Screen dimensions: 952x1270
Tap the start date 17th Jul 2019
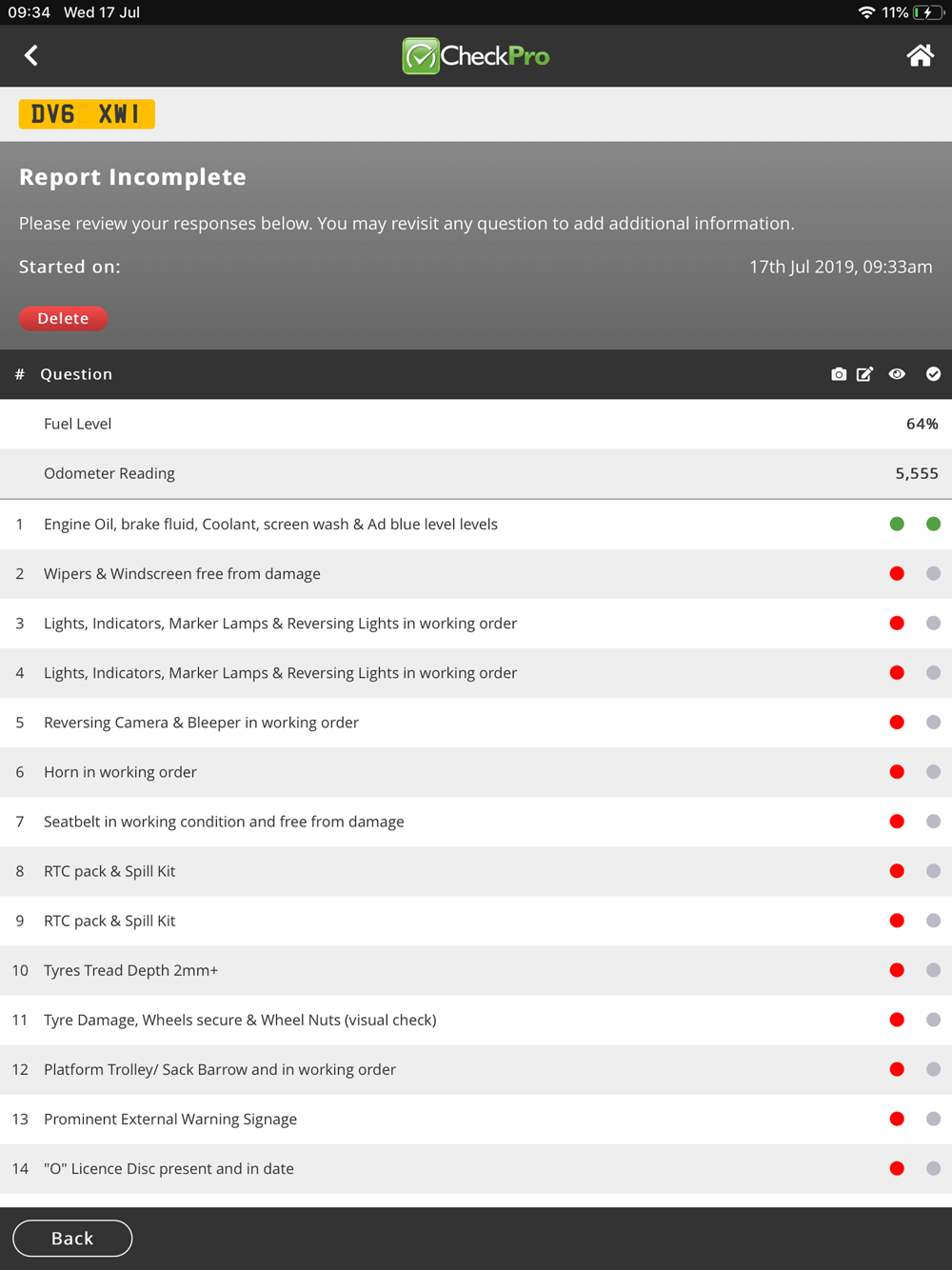841,267
